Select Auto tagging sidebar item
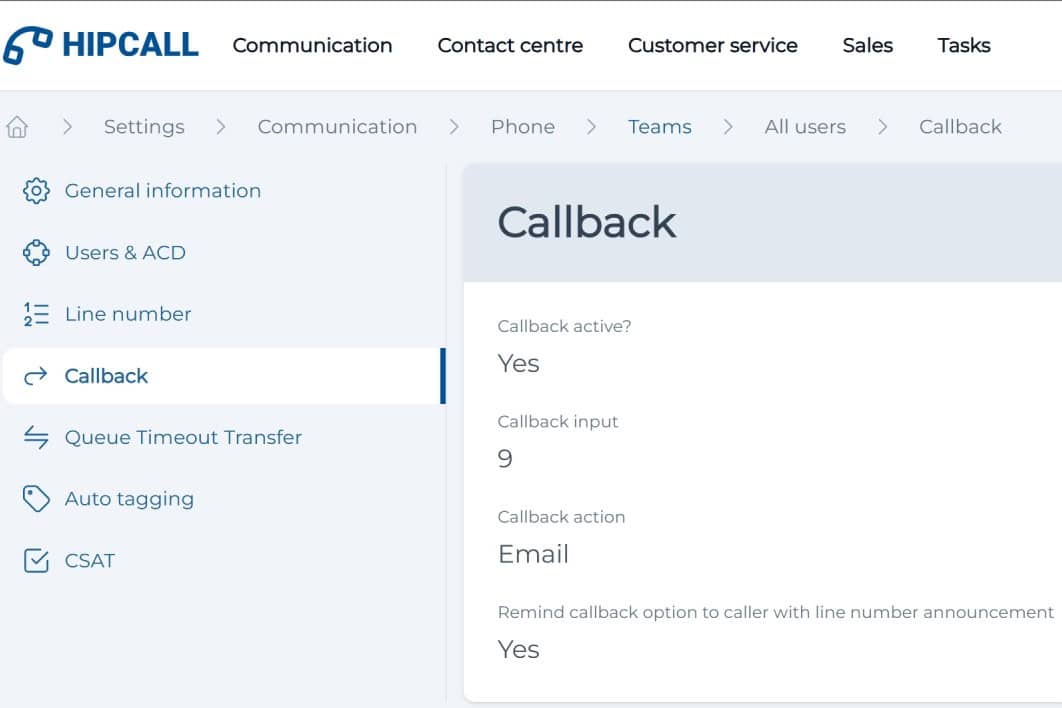 coord(129,499)
